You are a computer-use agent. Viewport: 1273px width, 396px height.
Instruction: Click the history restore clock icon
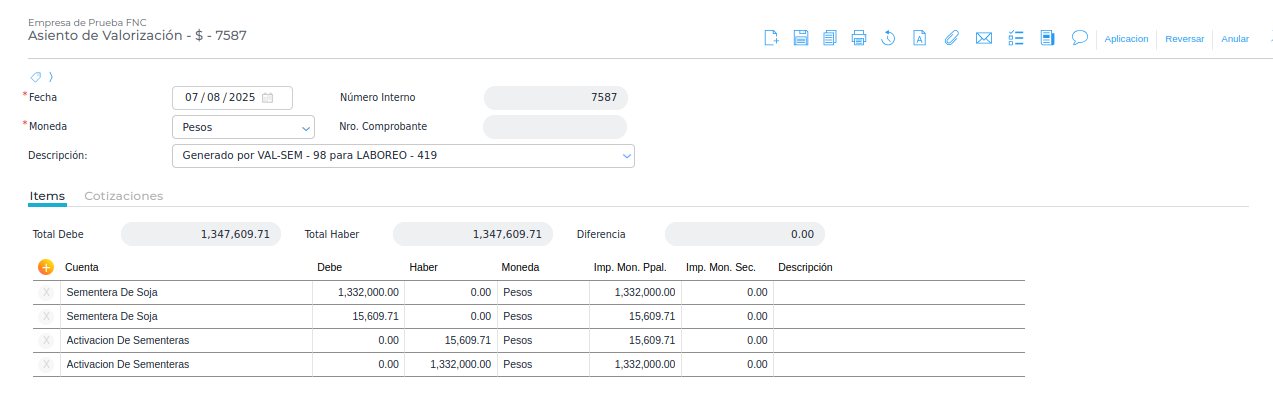(x=888, y=39)
